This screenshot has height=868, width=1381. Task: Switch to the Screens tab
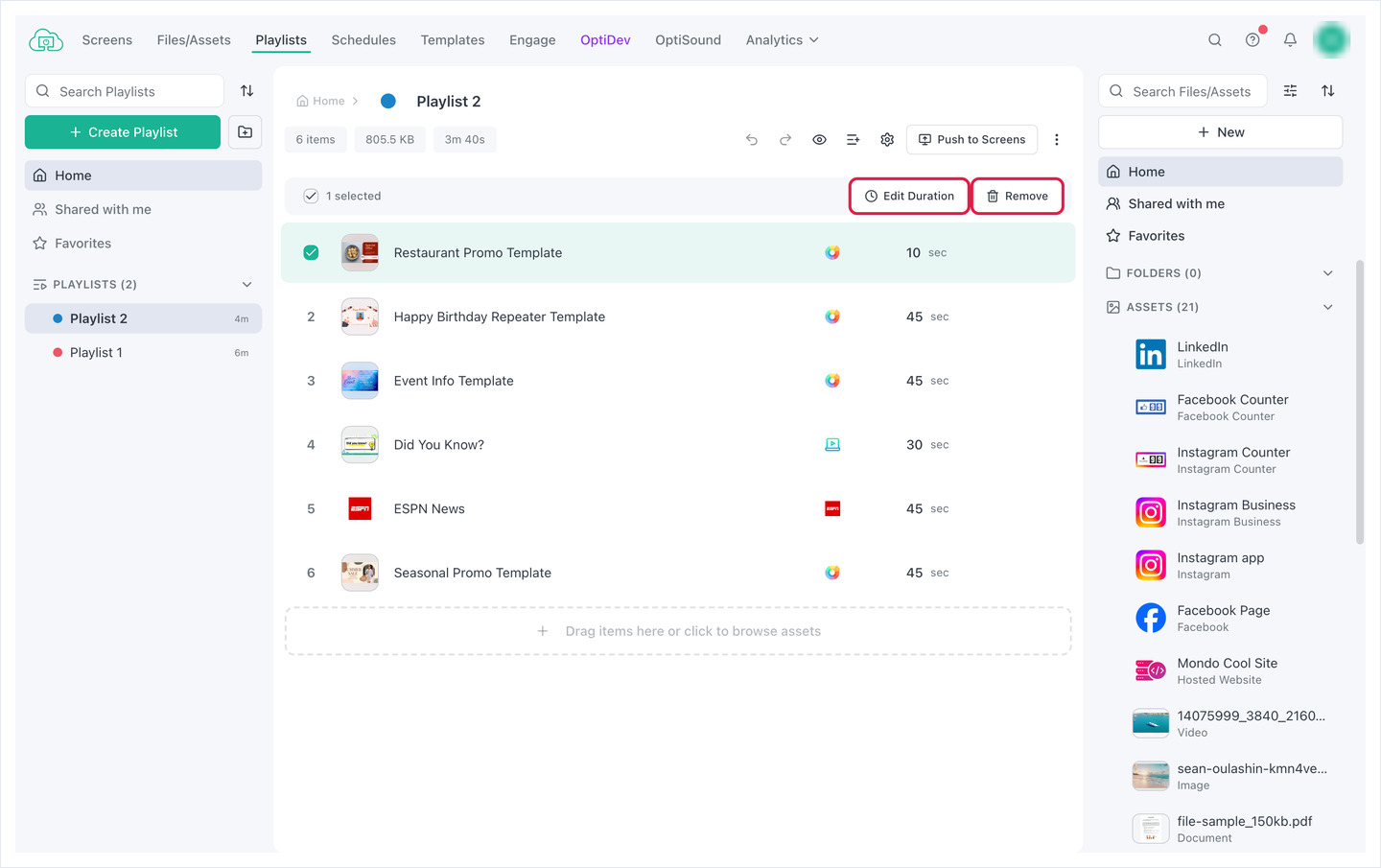107,40
